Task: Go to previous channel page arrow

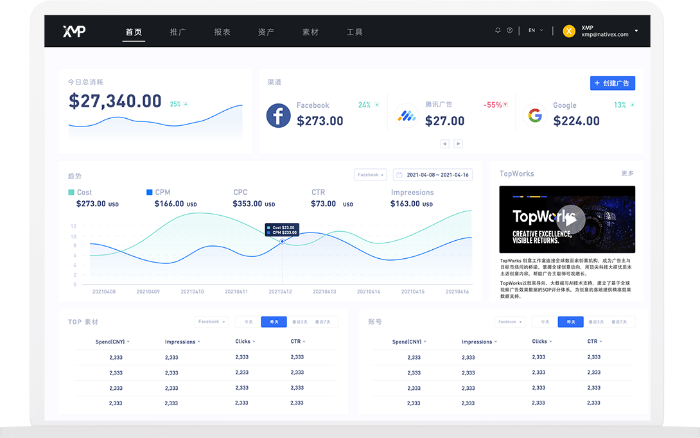Action: pyautogui.click(x=445, y=143)
